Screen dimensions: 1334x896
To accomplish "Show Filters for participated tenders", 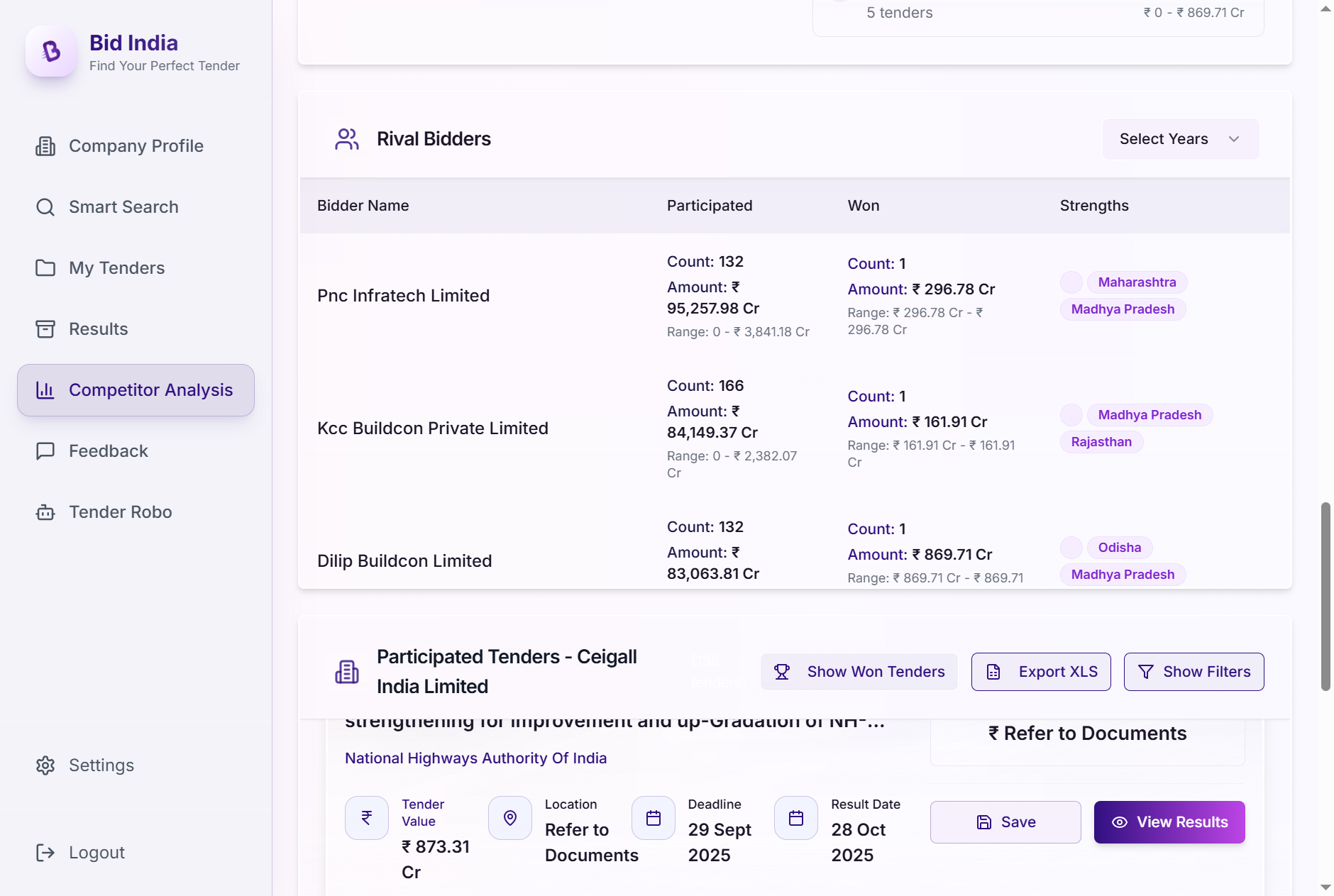I will pyautogui.click(x=1194, y=672).
